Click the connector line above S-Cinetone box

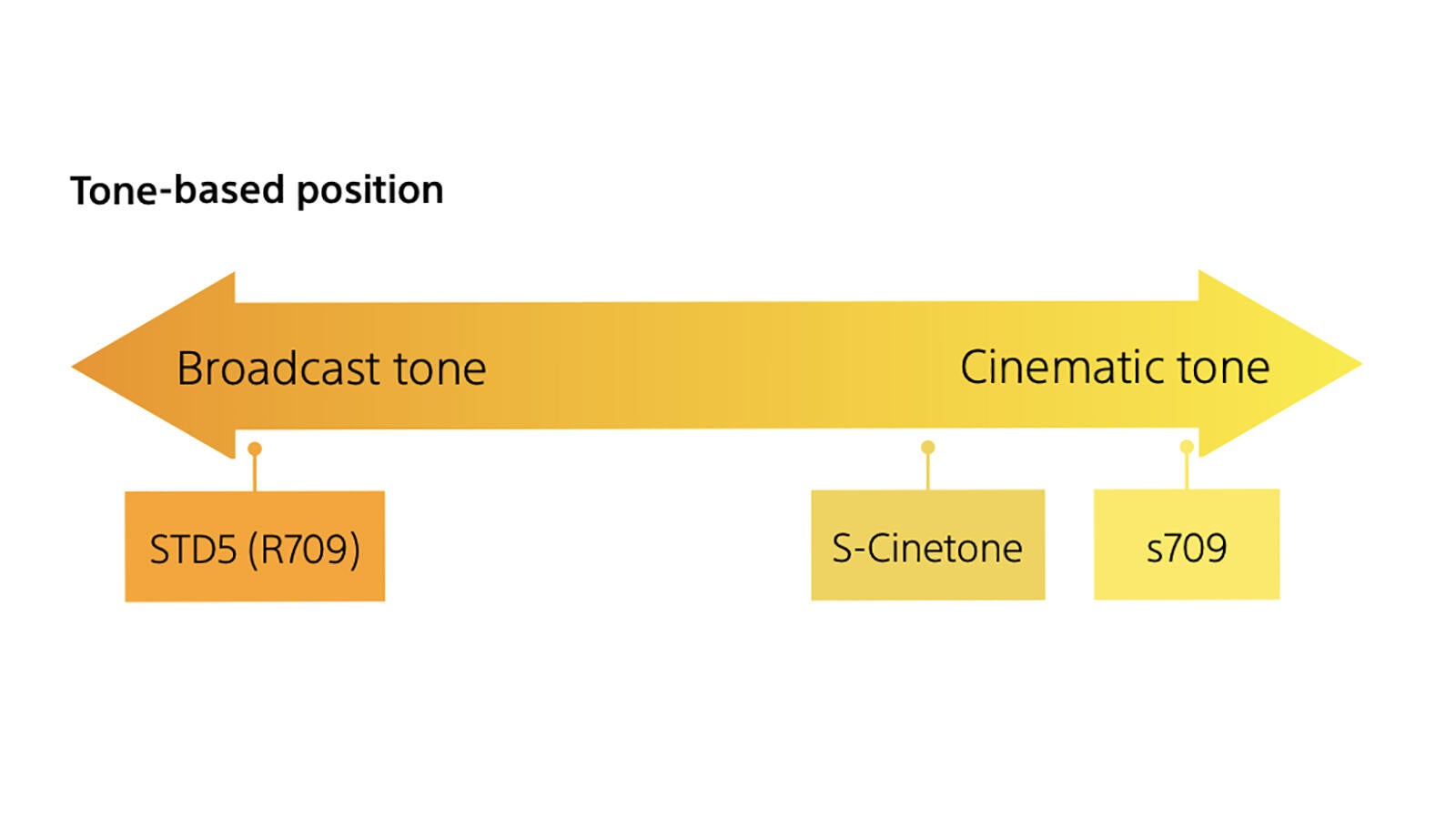click(x=927, y=472)
